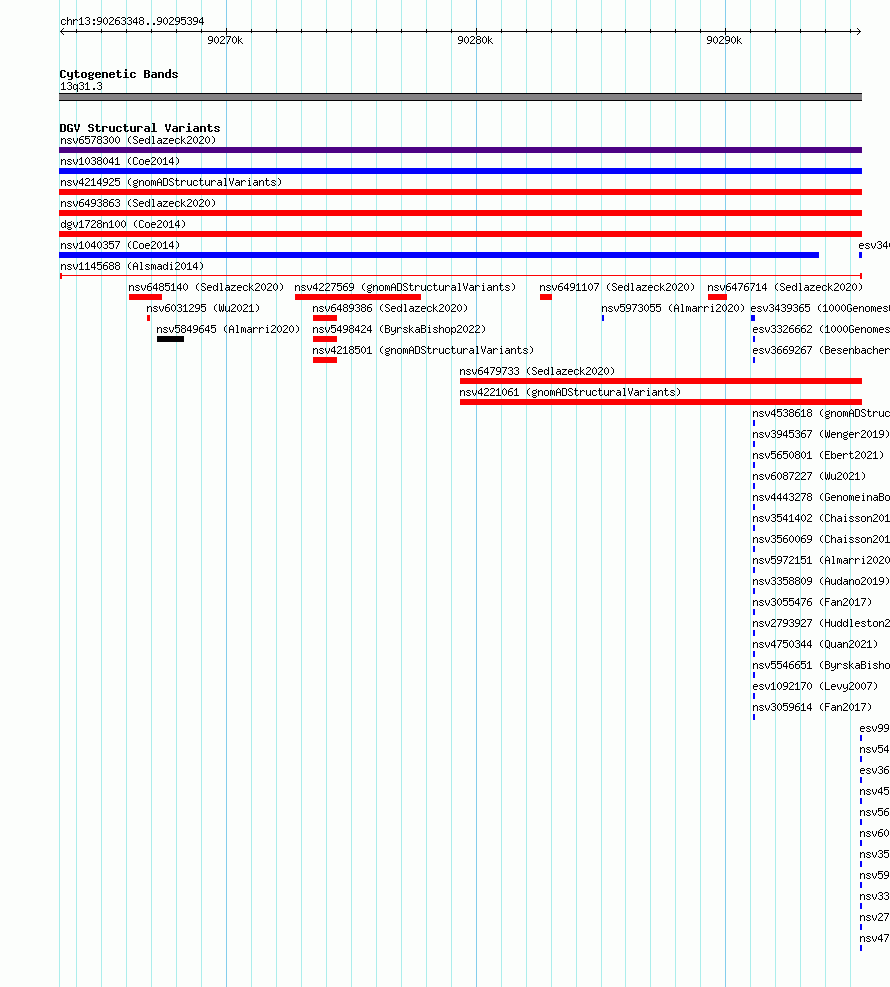Click the purple nsv6578300 variant bar

pyautogui.click(x=461, y=150)
